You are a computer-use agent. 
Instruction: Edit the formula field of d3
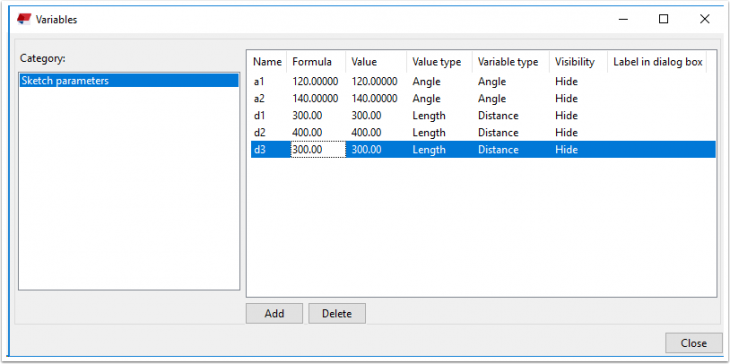[318, 150]
